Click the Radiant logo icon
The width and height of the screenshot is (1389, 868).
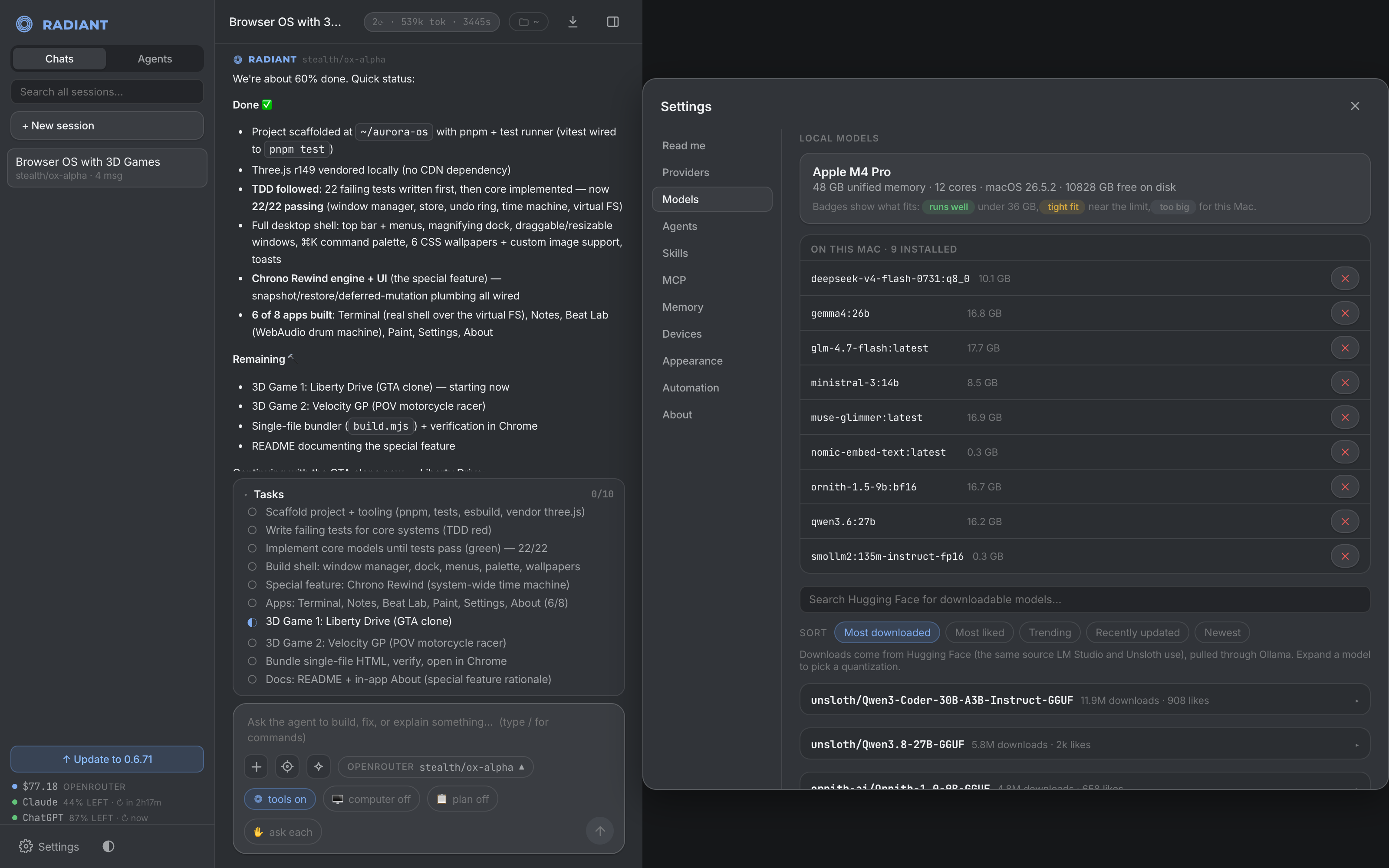click(24, 24)
